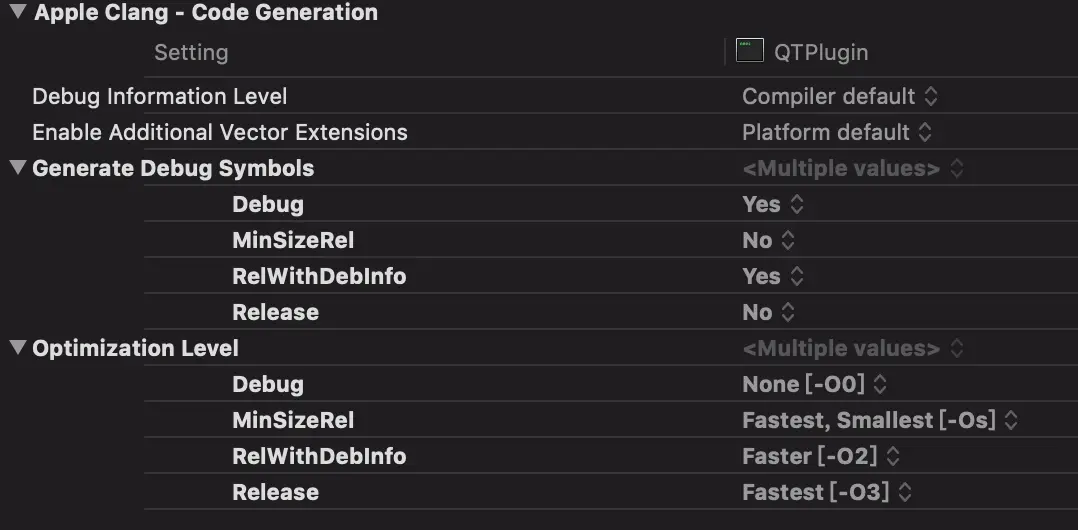
Task: Open the Debug Information Level popup
Action: click(839, 96)
